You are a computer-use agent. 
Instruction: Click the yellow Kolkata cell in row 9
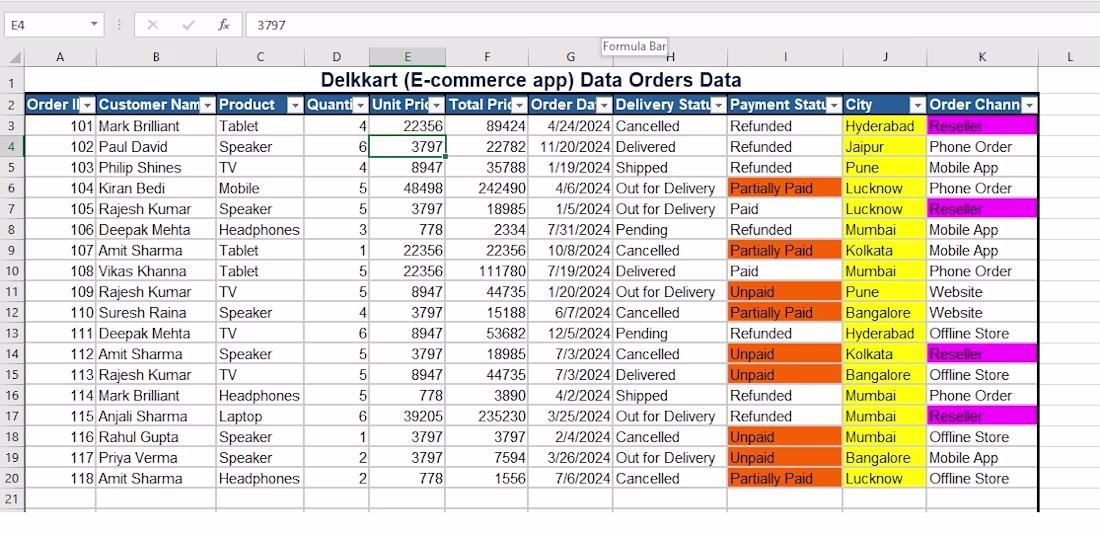point(885,251)
